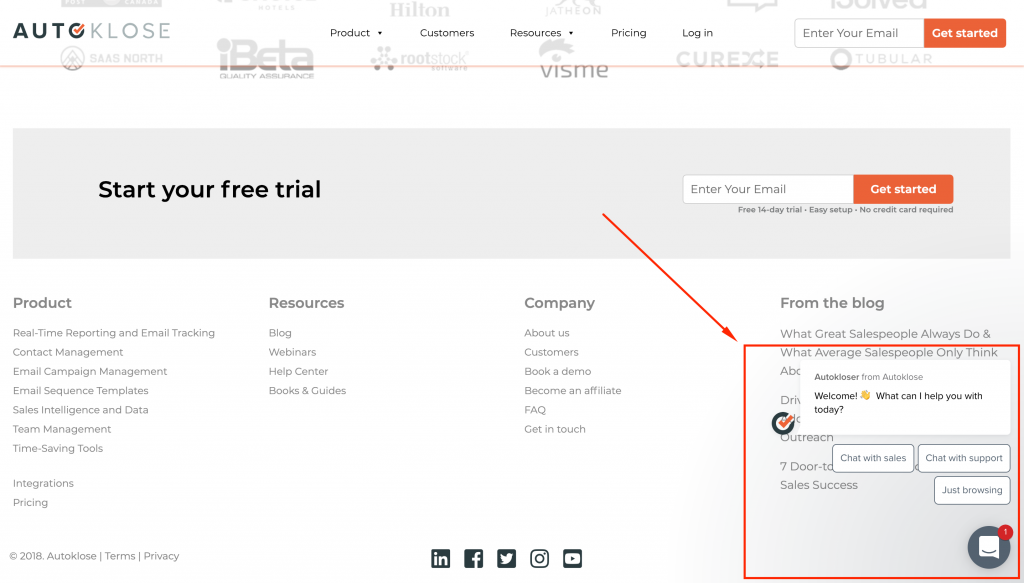Image resolution: width=1024 pixels, height=583 pixels.
Task: Open Contact Management footer link
Action: (68, 353)
